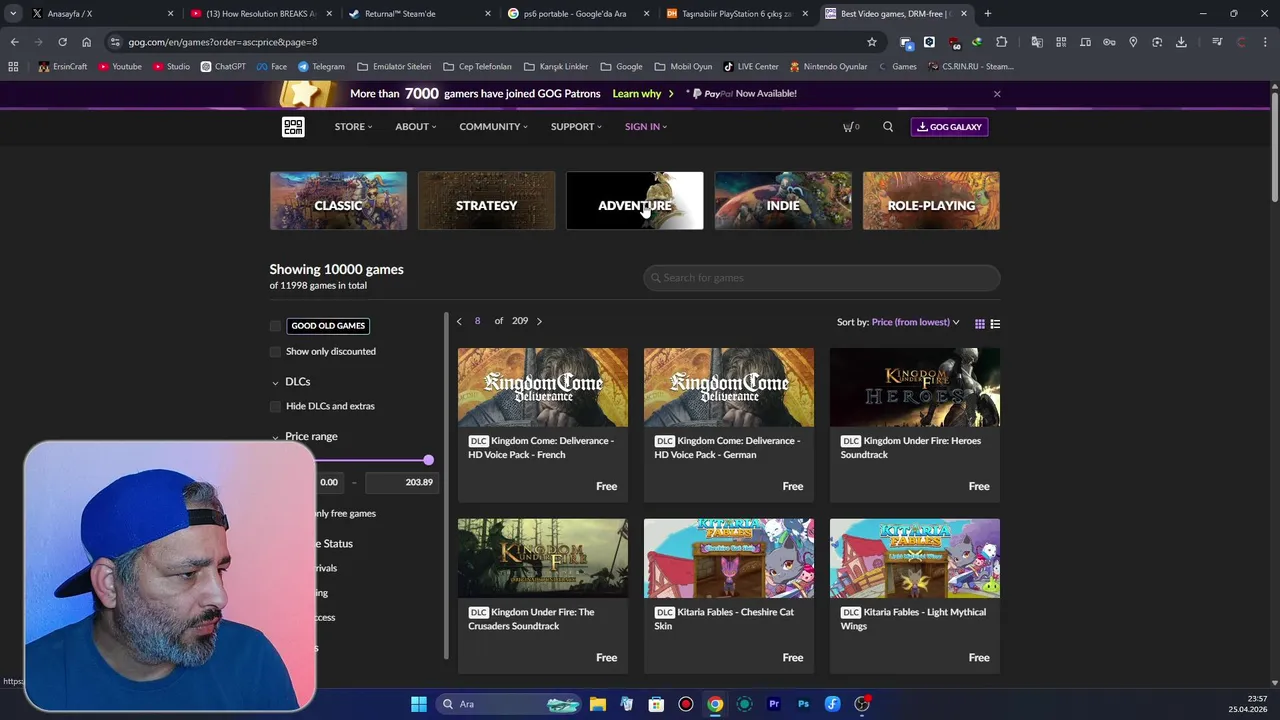
Task: Open Chrome three-dot menu
Action: click(1265, 42)
